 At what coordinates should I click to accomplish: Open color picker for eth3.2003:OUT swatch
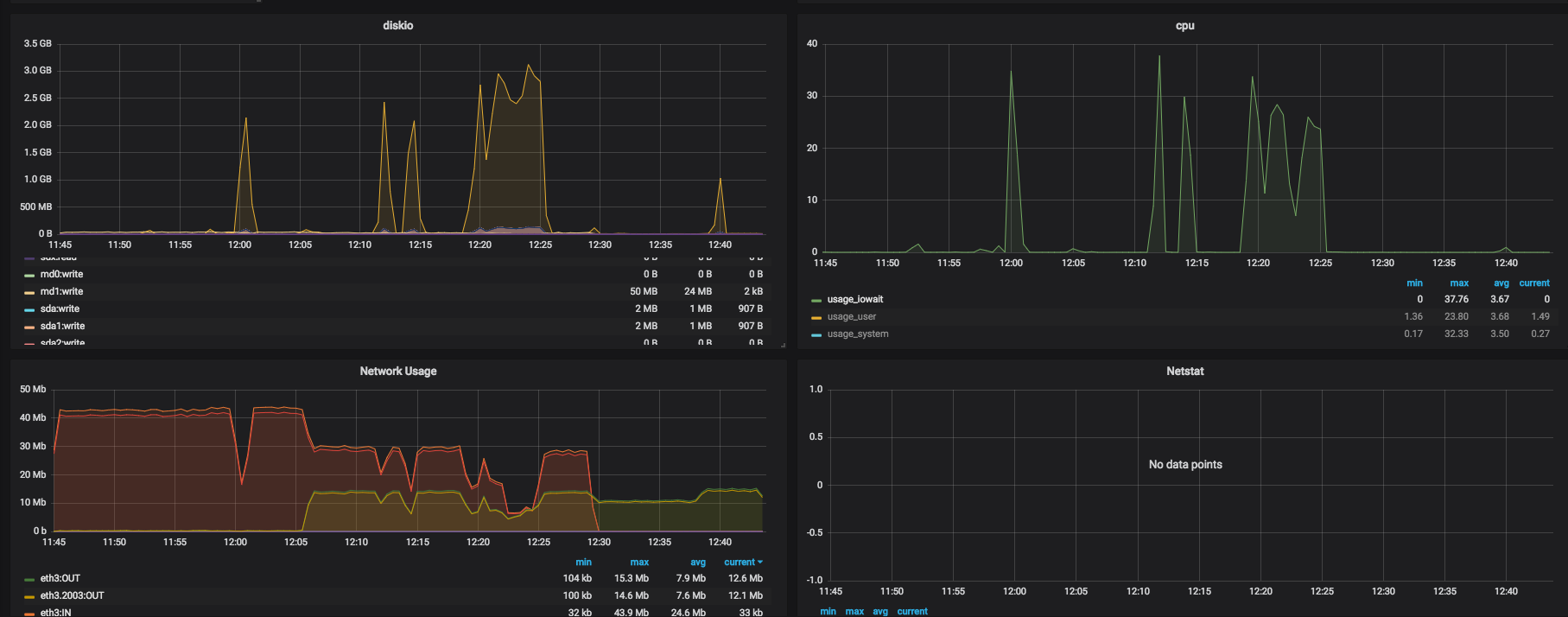tap(29, 597)
